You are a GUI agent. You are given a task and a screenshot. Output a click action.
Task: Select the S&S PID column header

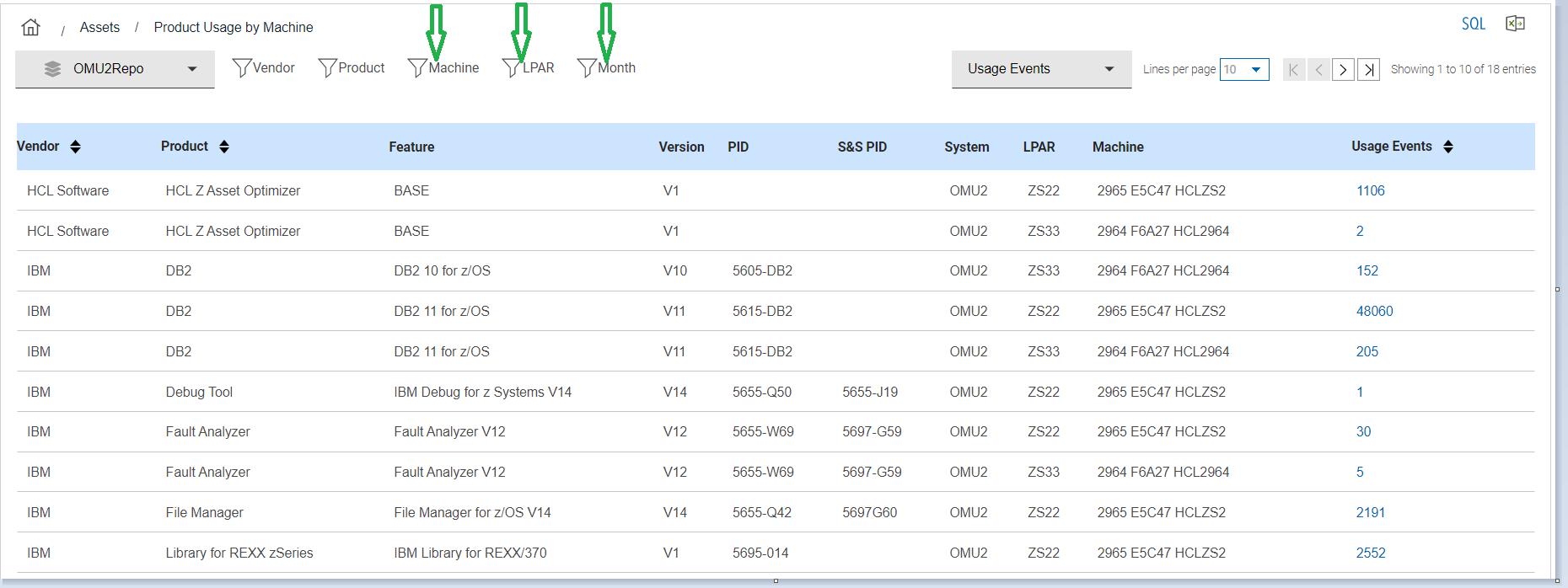click(862, 147)
